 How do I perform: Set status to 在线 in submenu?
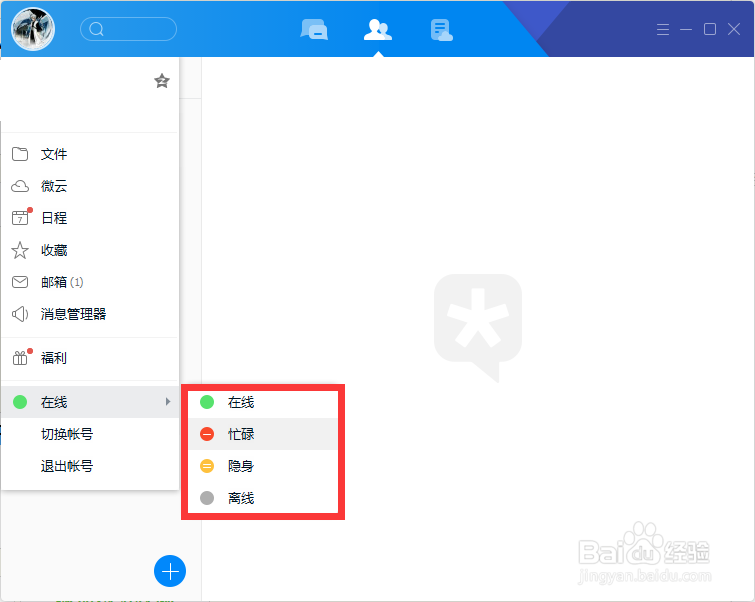click(x=263, y=402)
